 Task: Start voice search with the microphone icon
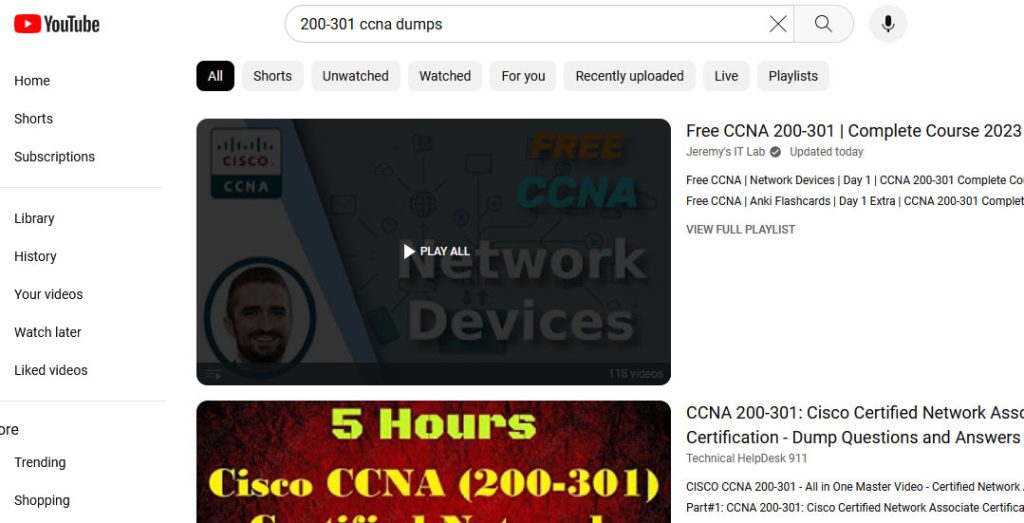pos(888,24)
